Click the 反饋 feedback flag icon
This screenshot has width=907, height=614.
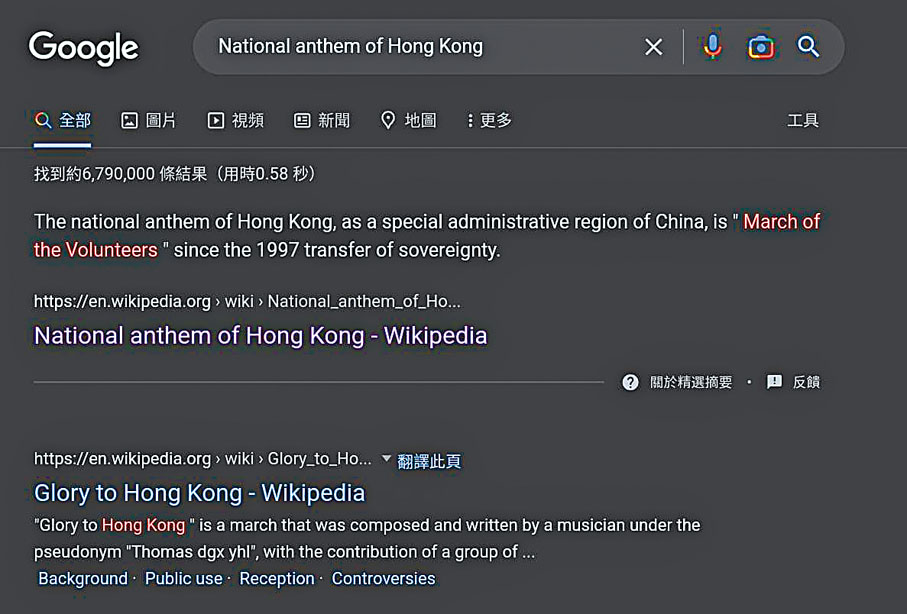pos(773,382)
